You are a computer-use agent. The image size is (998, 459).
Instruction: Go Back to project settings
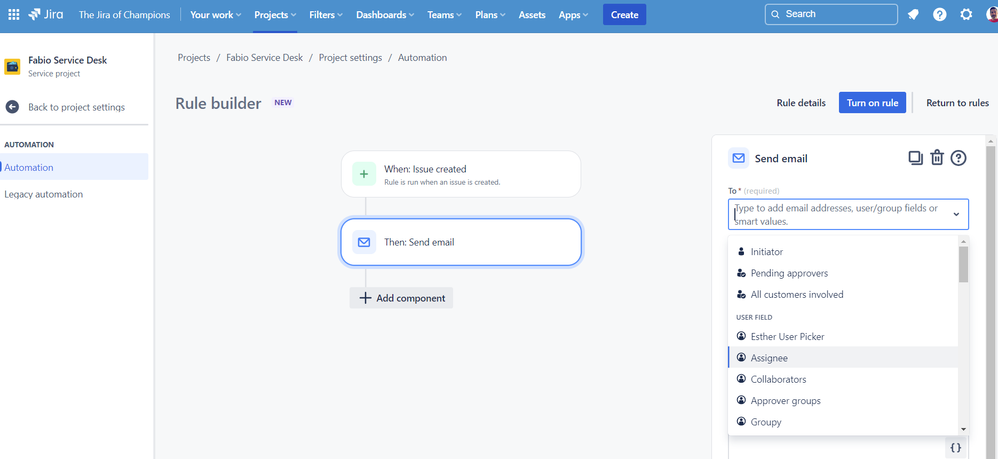[76, 107]
